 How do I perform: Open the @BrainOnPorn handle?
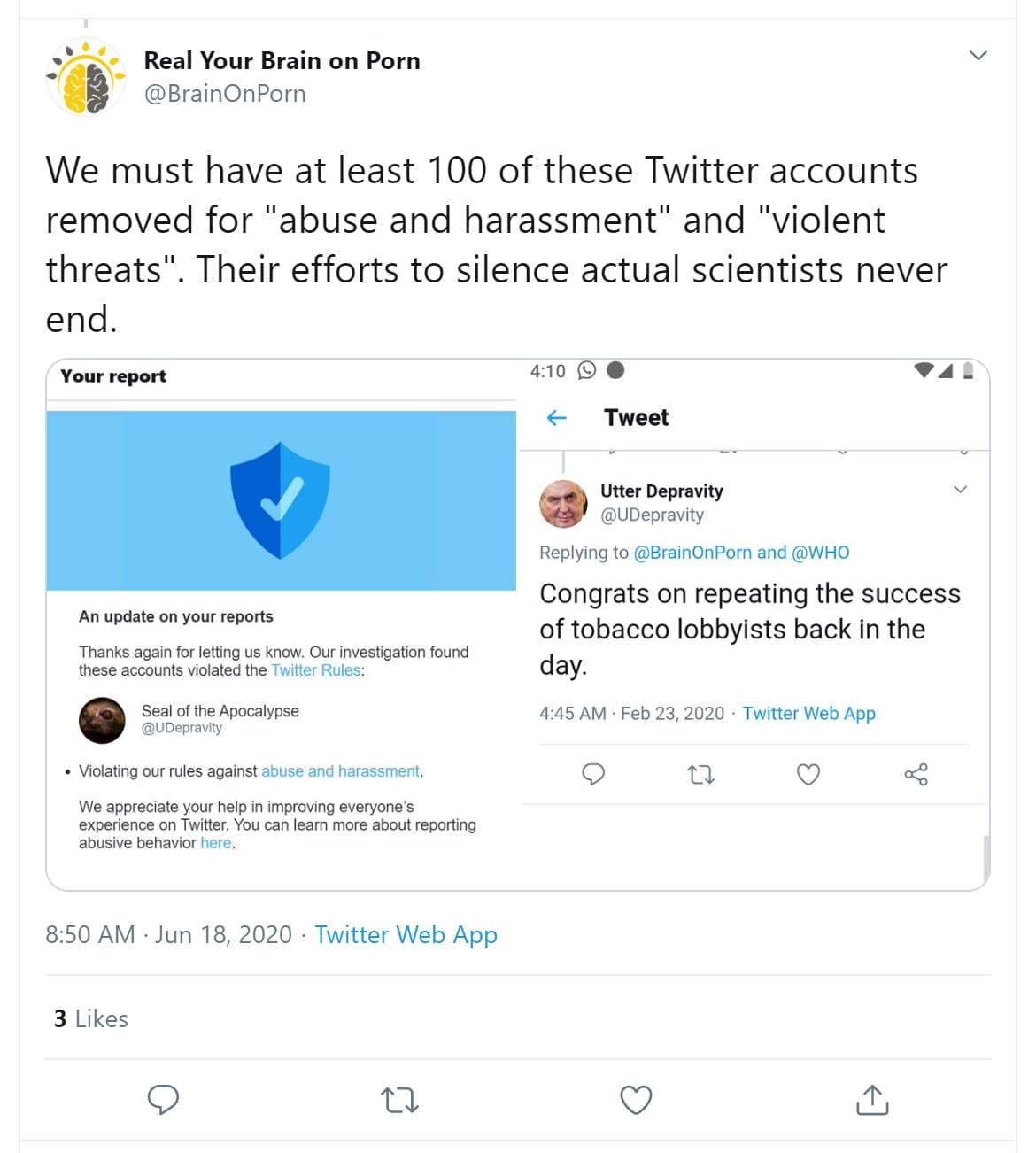(225, 93)
